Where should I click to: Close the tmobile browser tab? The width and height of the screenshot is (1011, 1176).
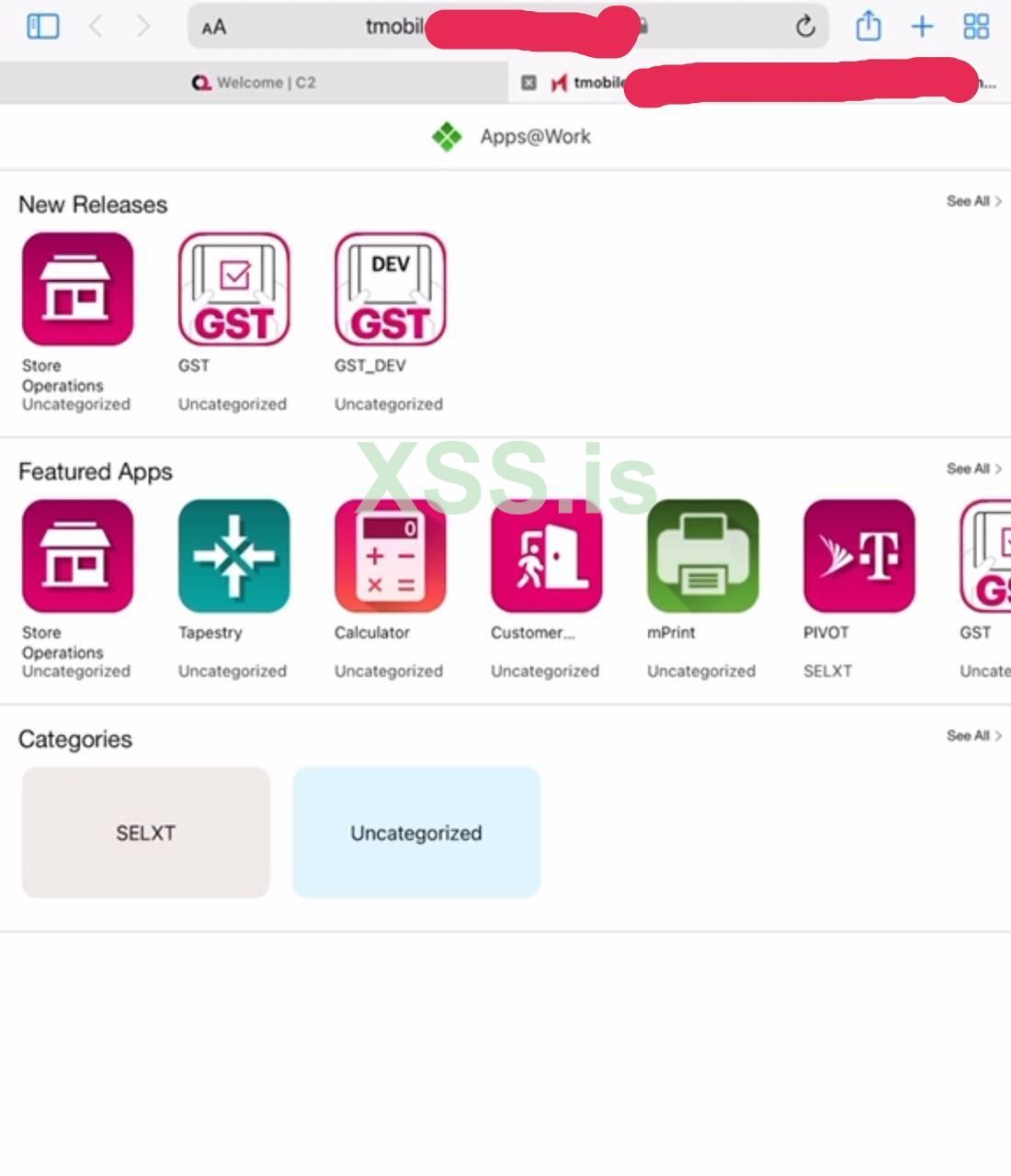click(x=528, y=83)
